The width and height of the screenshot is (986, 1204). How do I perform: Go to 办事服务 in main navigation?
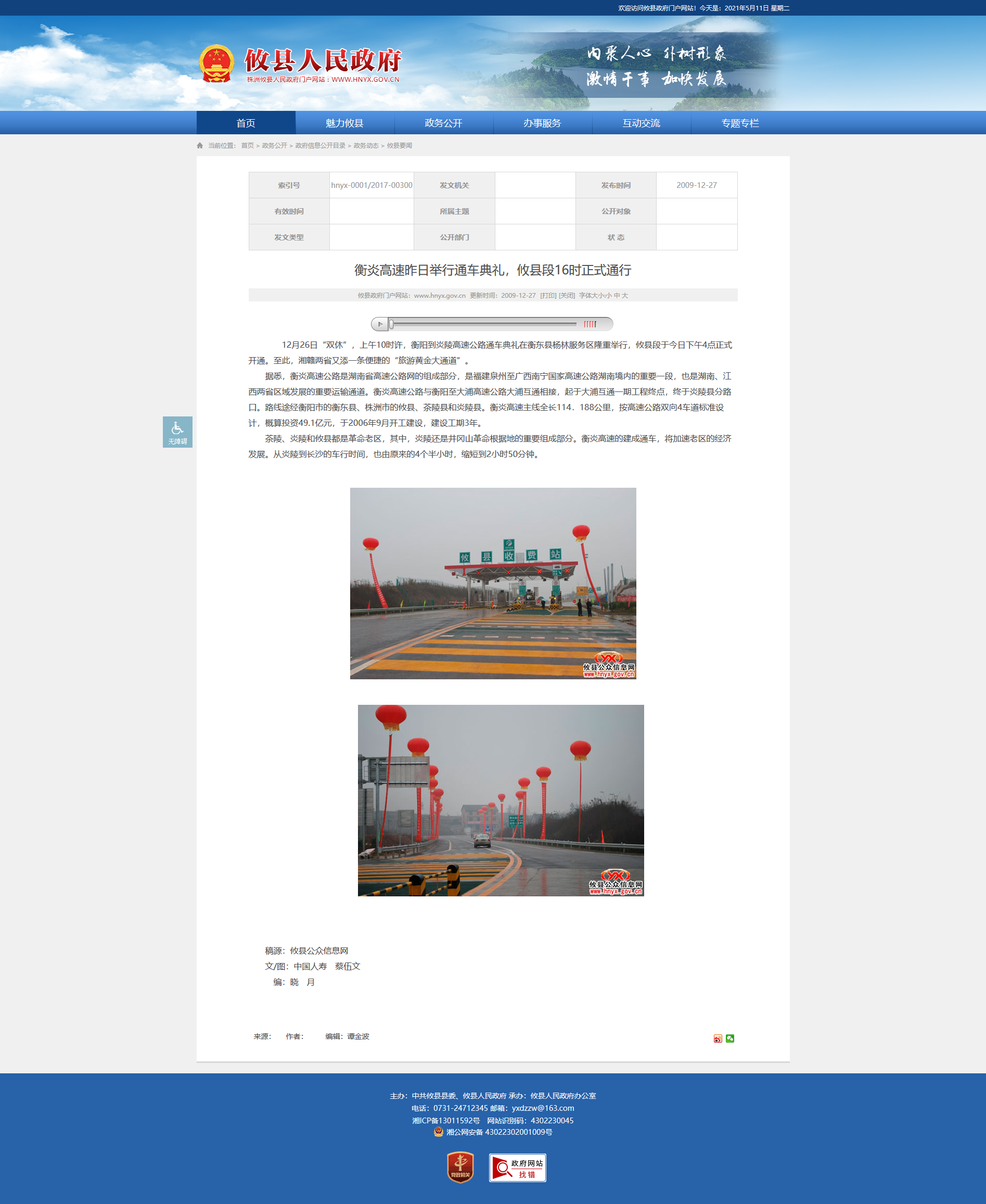pos(542,123)
